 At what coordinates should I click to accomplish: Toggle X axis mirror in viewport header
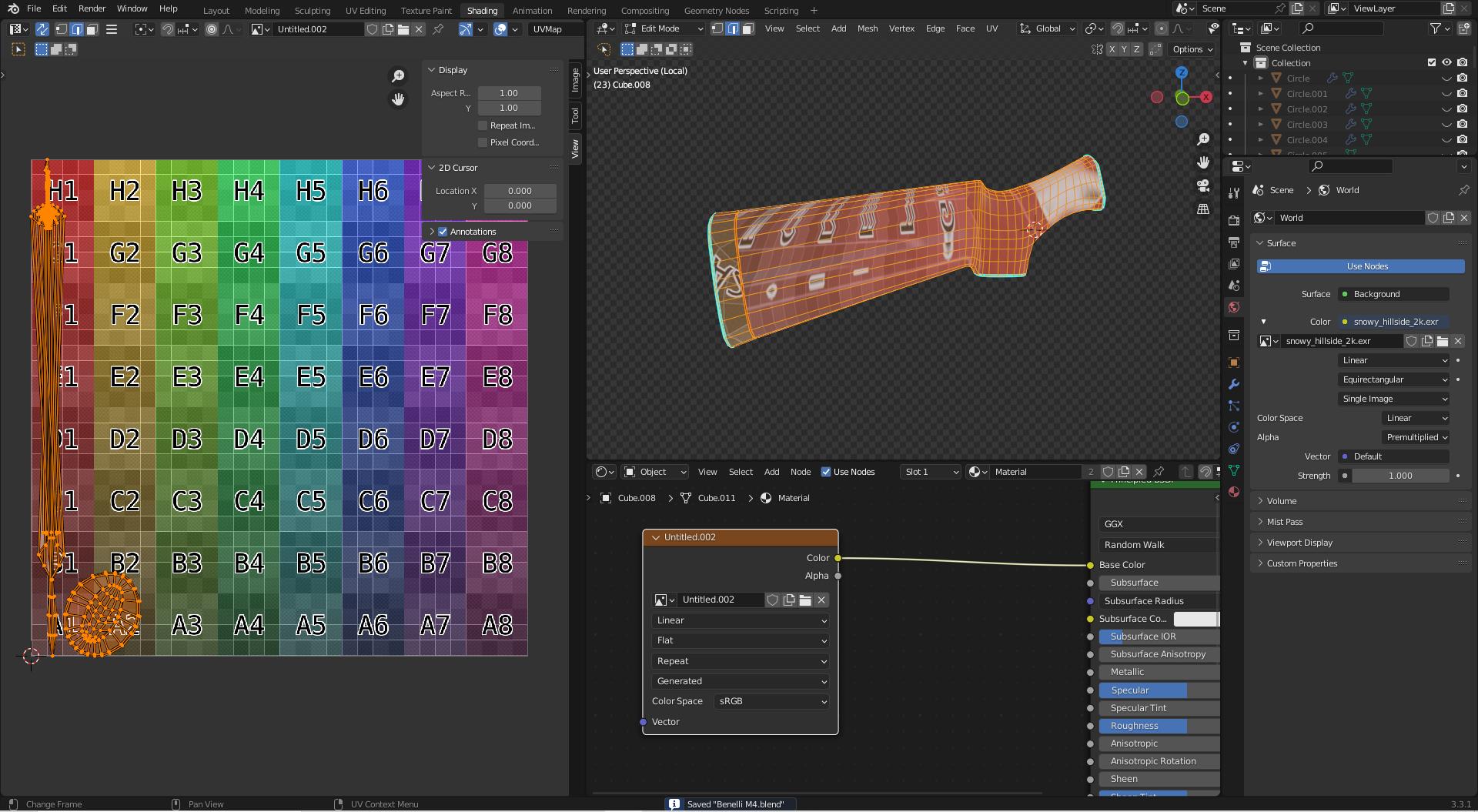(1112, 49)
